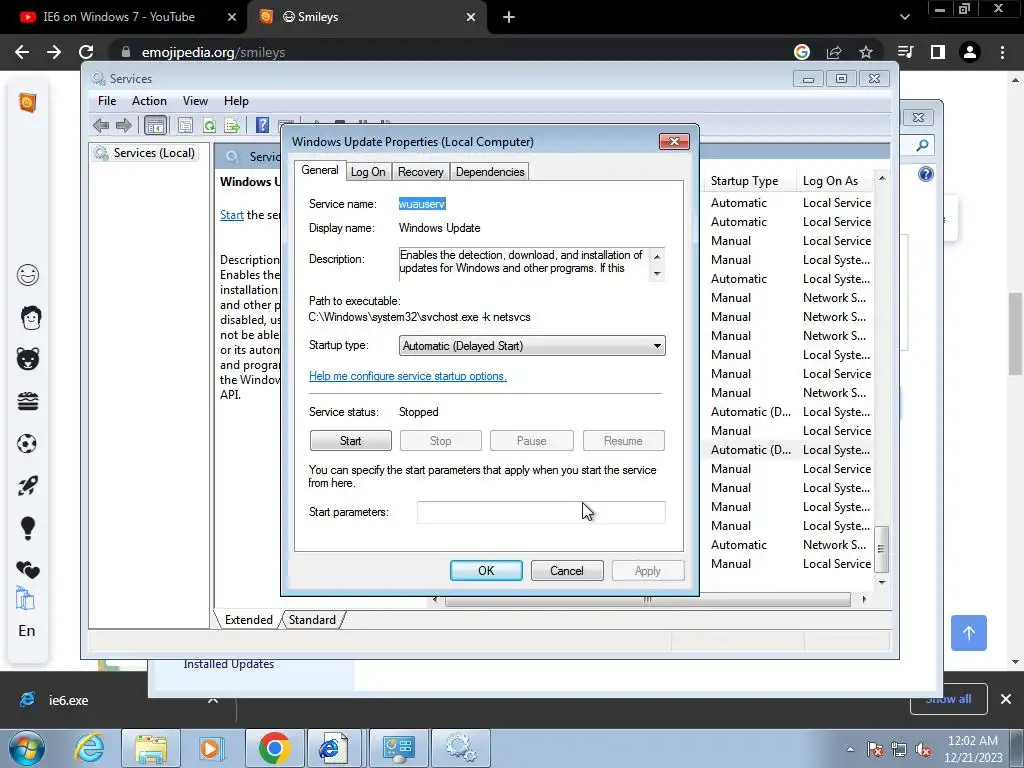
Task: Click the Show all downloads button
Action: coord(948,699)
